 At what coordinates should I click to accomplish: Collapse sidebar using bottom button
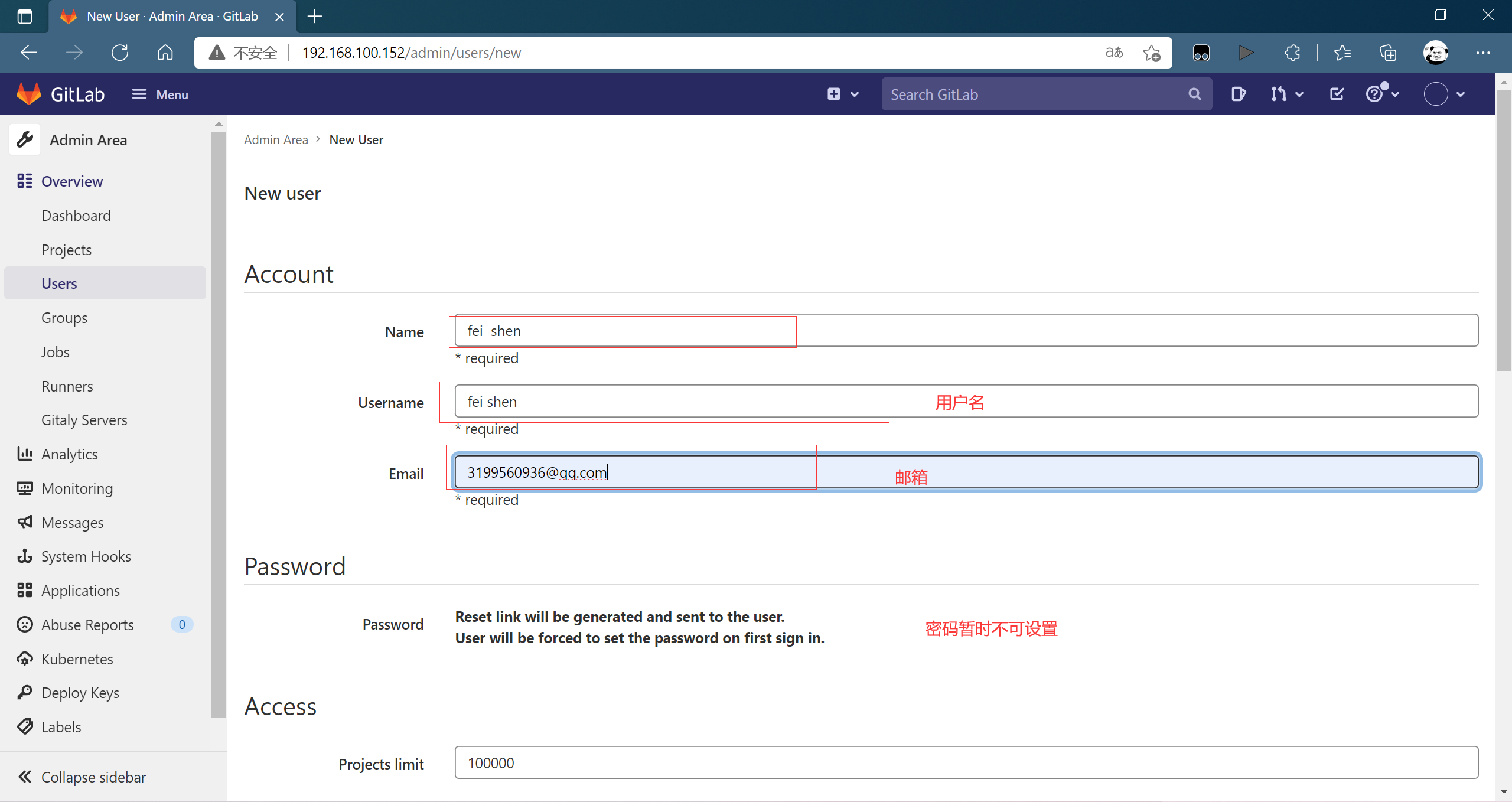tap(83, 777)
